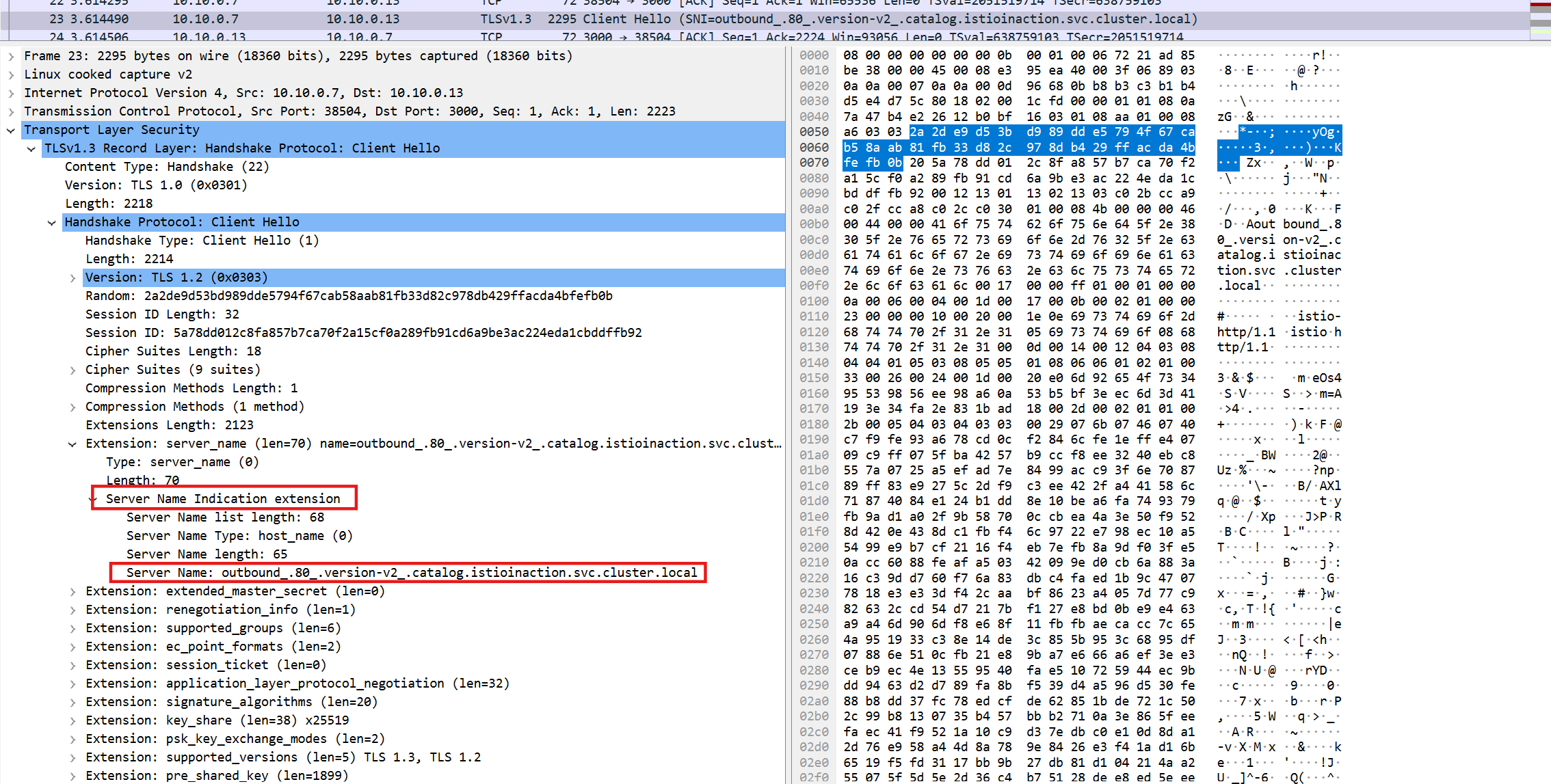The height and width of the screenshot is (784, 1551).
Task: Collapse Handshake Protocol: Client Hello node
Action: (x=52, y=222)
